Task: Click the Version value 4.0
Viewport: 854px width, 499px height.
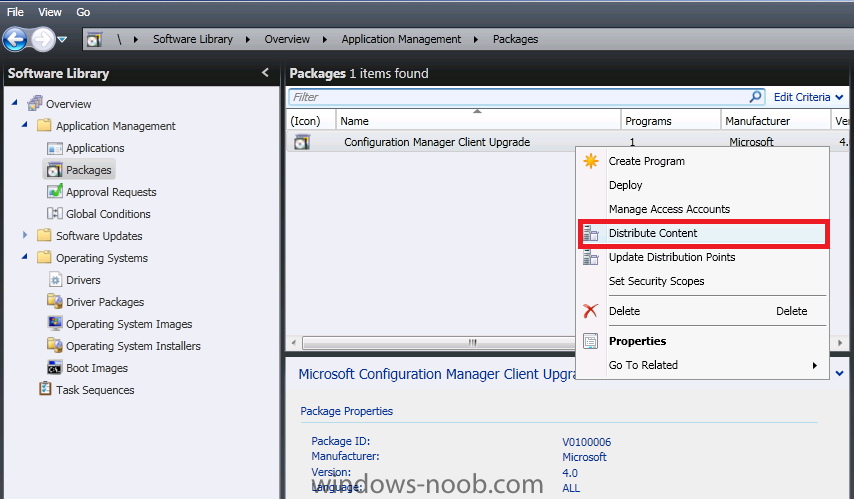Action: pyautogui.click(x=570, y=473)
